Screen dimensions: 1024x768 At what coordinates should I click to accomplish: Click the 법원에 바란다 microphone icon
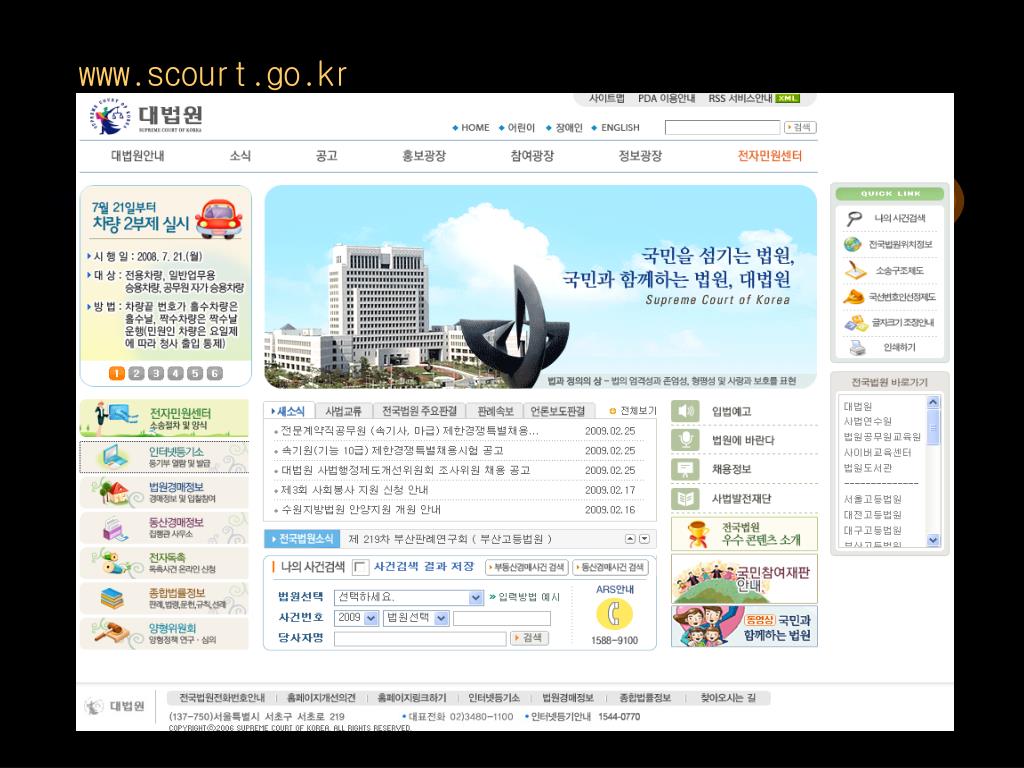click(685, 440)
